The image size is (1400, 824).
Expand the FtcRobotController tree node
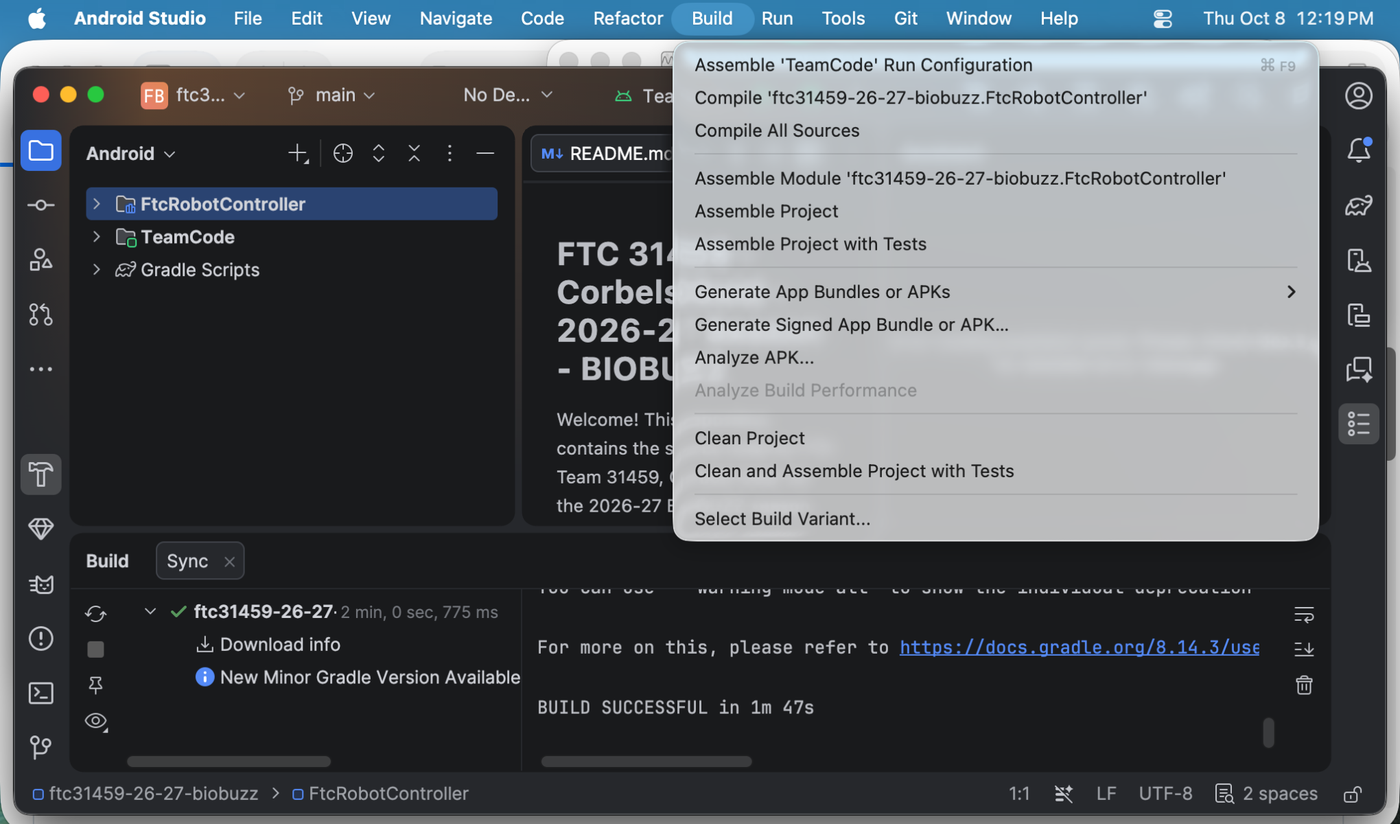pyautogui.click(x=96, y=204)
